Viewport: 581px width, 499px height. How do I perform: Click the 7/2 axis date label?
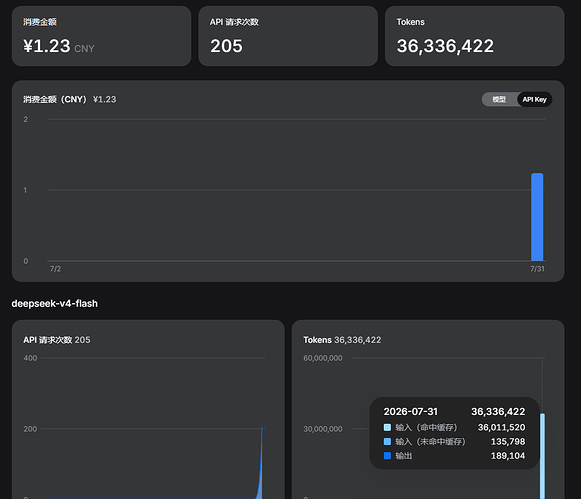pyautogui.click(x=55, y=269)
